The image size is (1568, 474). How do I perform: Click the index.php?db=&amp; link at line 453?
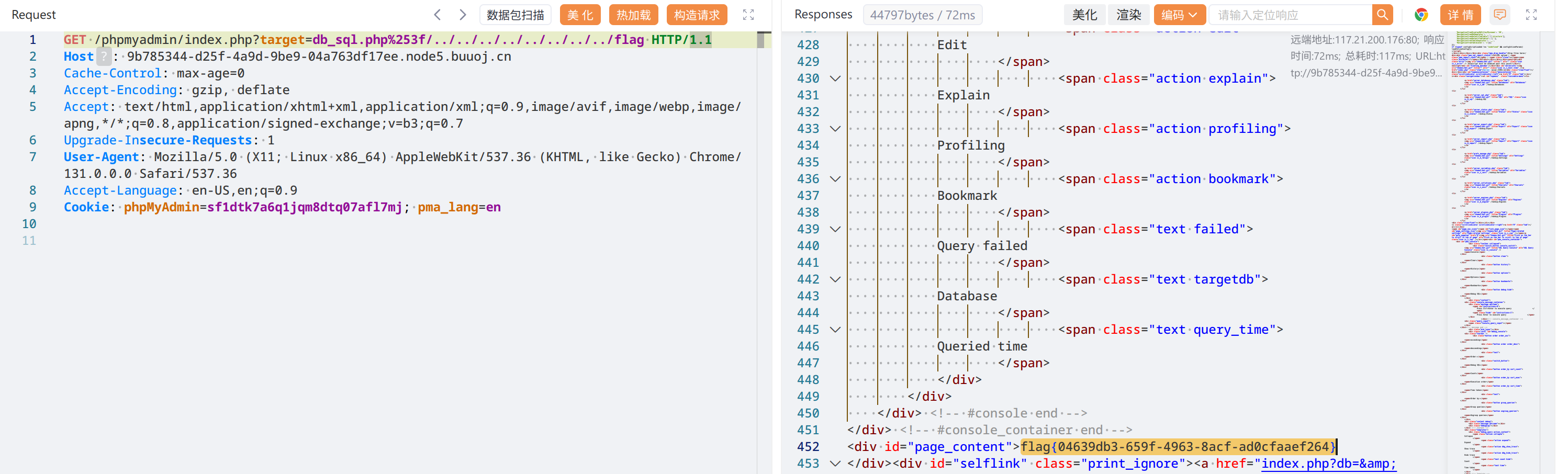coord(1328,464)
